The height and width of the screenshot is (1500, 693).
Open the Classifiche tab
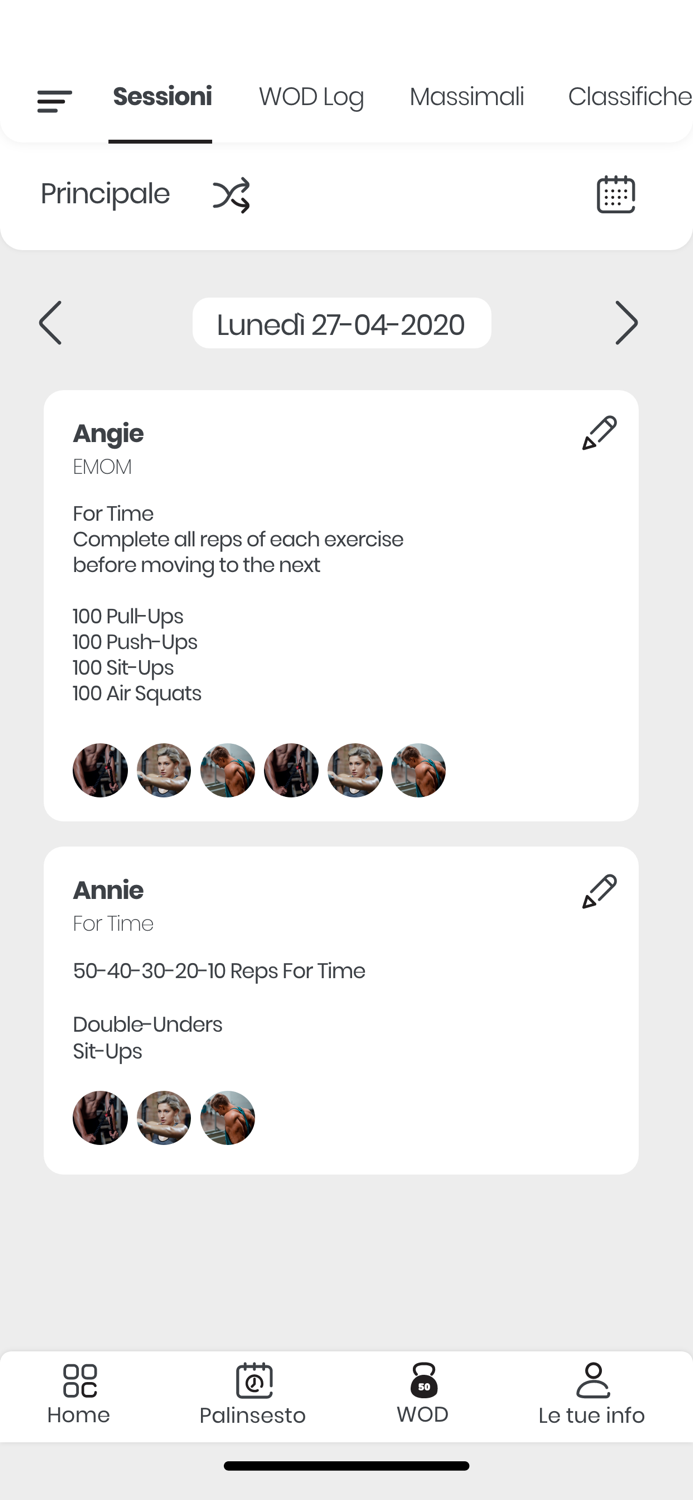coord(630,97)
